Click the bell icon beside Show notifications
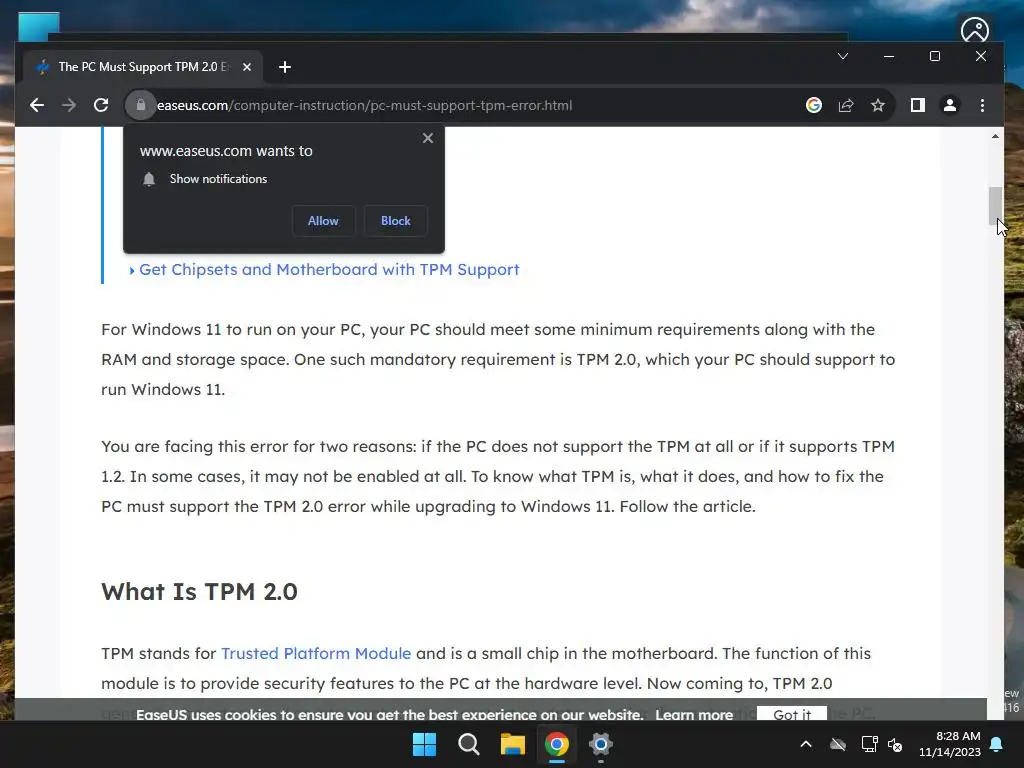Image resolution: width=1024 pixels, height=768 pixels. 149,179
